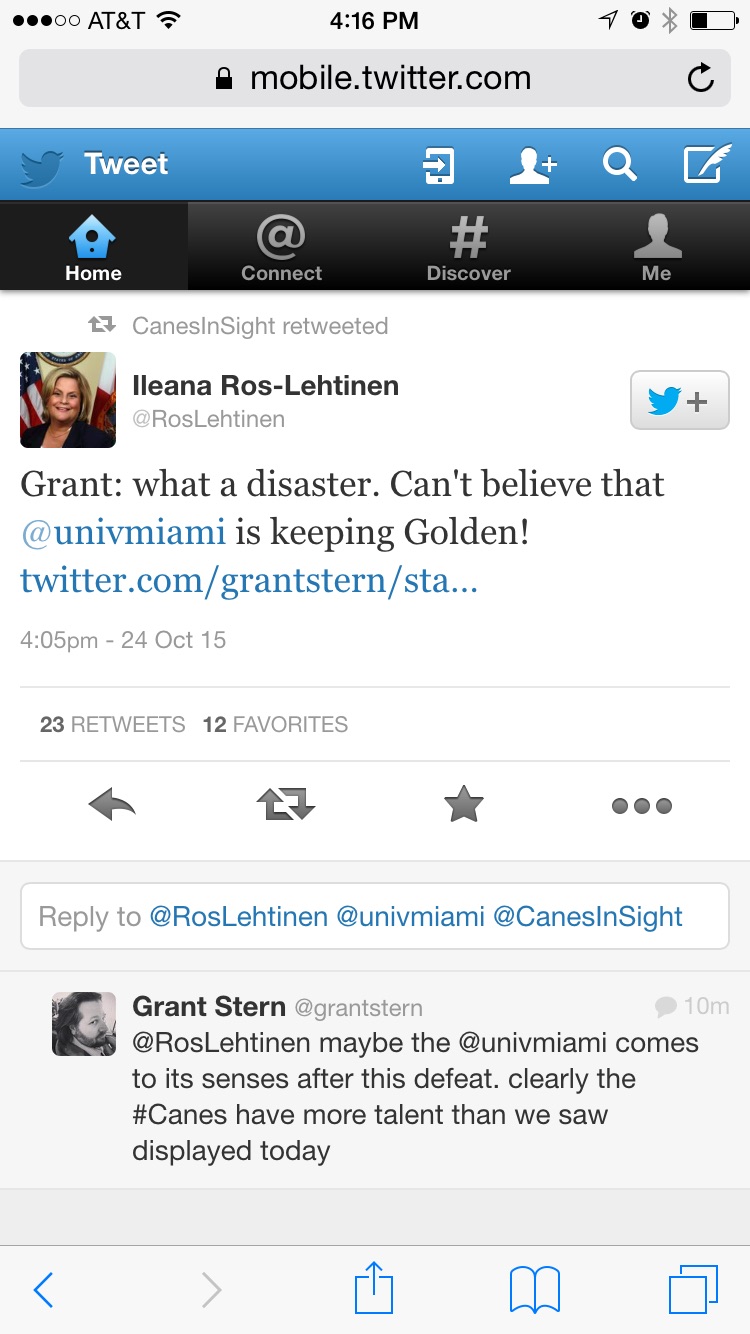
Task: Click the Reply to input field
Action: click(x=374, y=916)
